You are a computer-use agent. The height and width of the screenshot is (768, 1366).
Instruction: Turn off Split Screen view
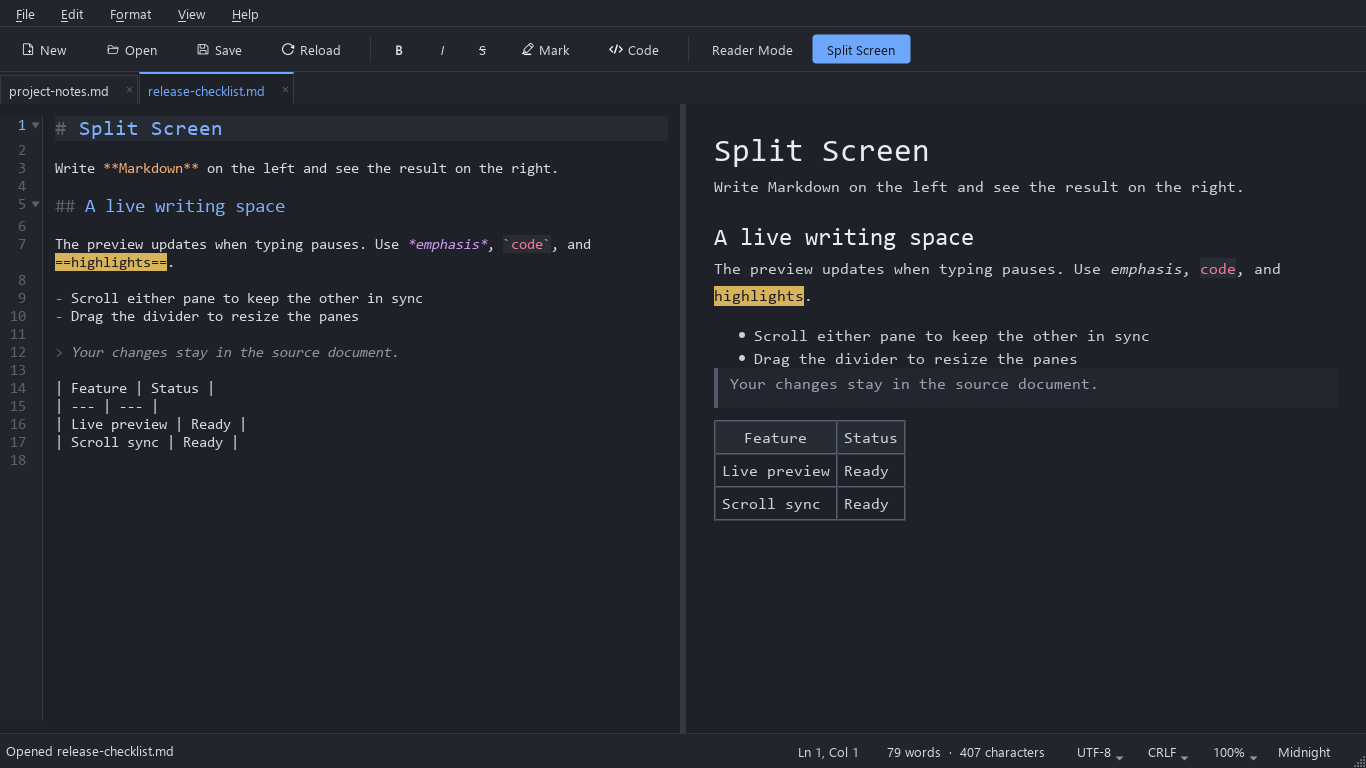861,50
